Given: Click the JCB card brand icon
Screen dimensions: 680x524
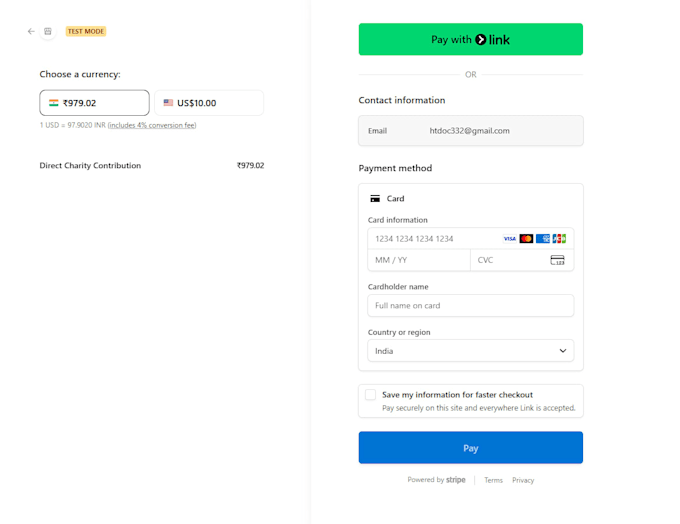Looking at the screenshot, I should [559, 239].
